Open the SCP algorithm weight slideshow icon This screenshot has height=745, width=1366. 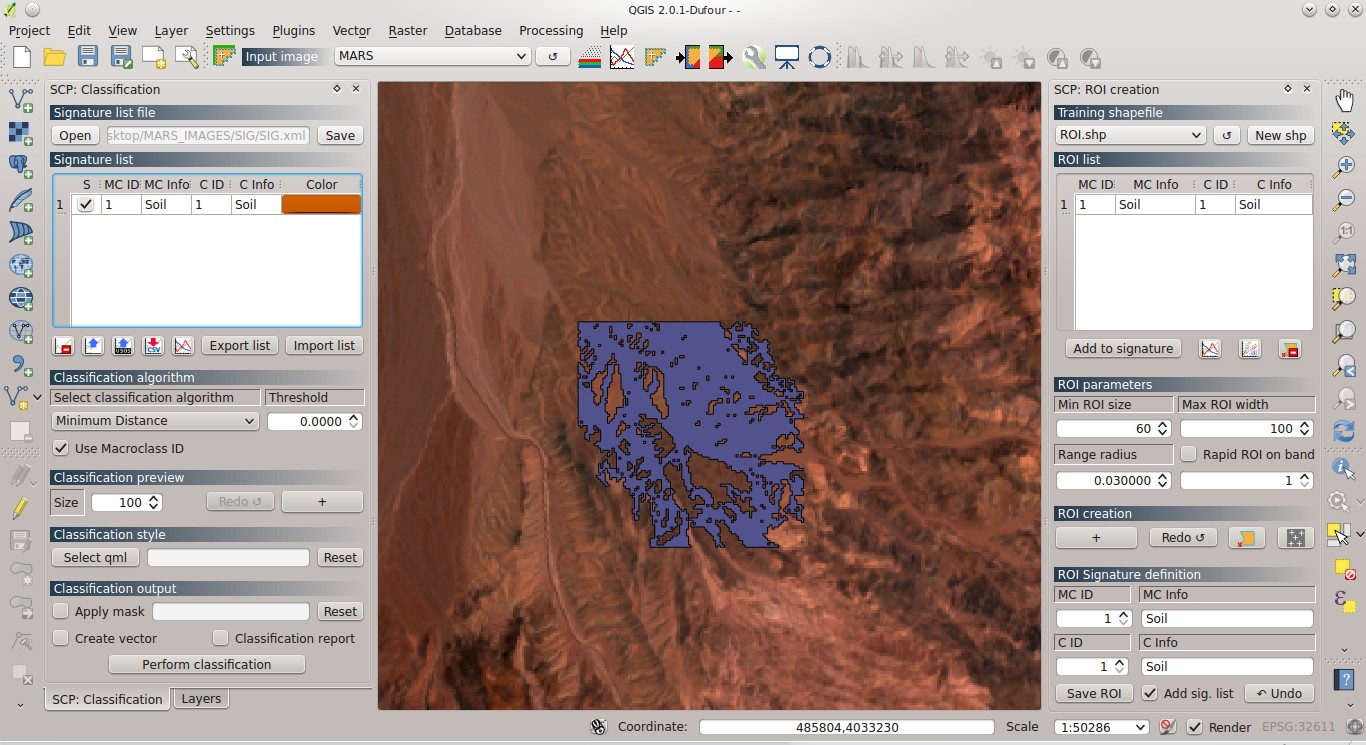(788, 57)
